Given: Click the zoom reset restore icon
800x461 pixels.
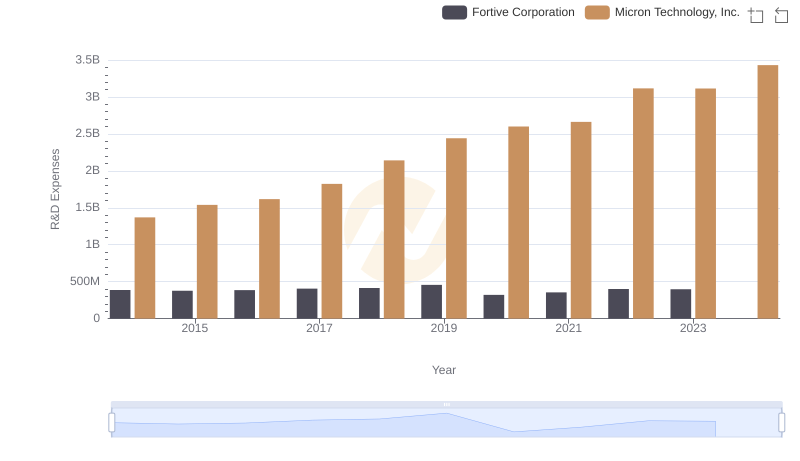Looking at the screenshot, I should coord(781,15).
